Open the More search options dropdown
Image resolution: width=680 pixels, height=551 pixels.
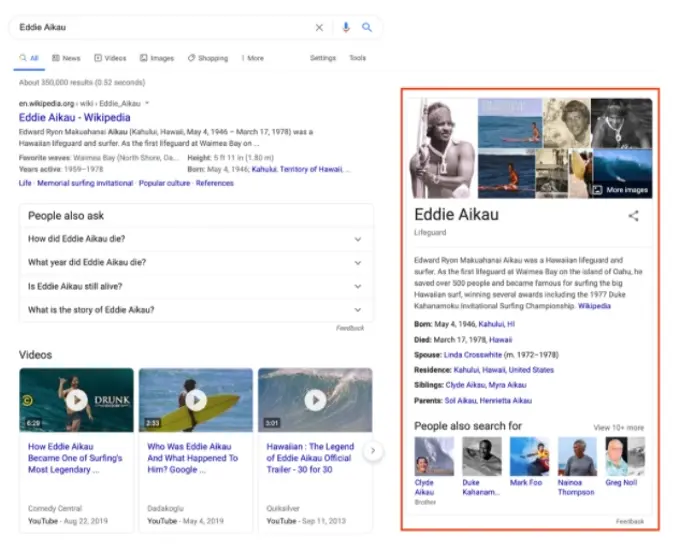(253, 58)
